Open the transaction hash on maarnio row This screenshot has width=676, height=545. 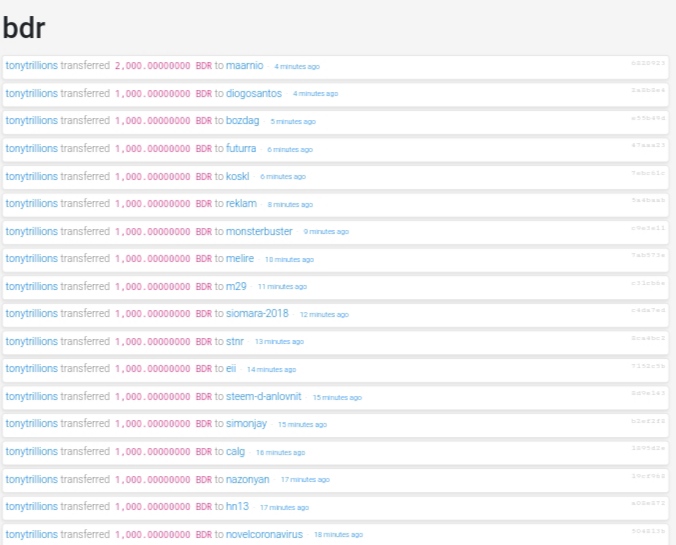(x=648, y=63)
